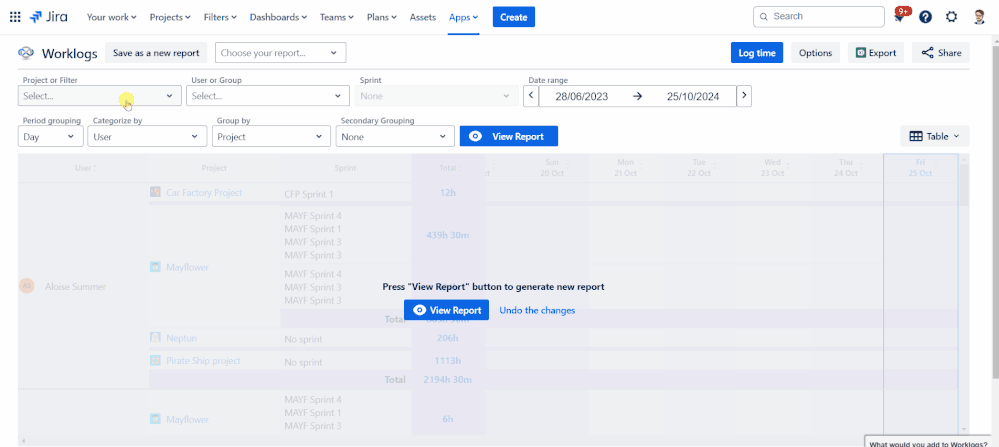
Task: Click the 1113h Pirate Ship total
Action: (x=448, y=360)
